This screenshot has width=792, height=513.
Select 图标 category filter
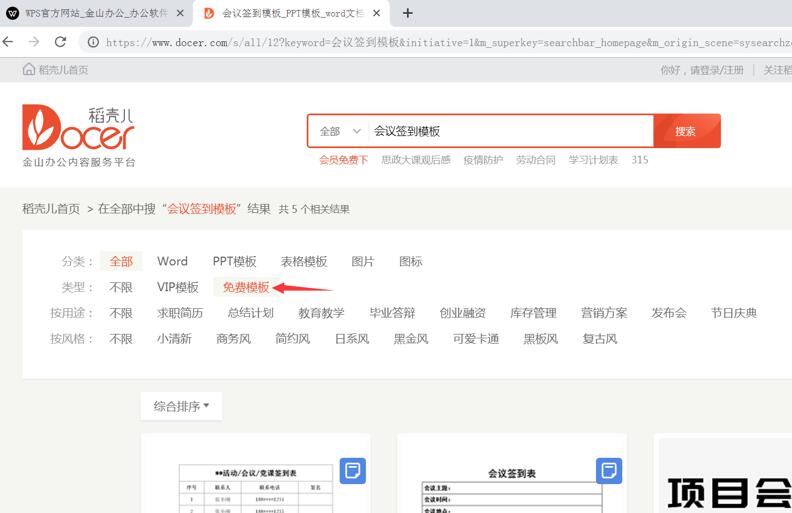(411, 262)
